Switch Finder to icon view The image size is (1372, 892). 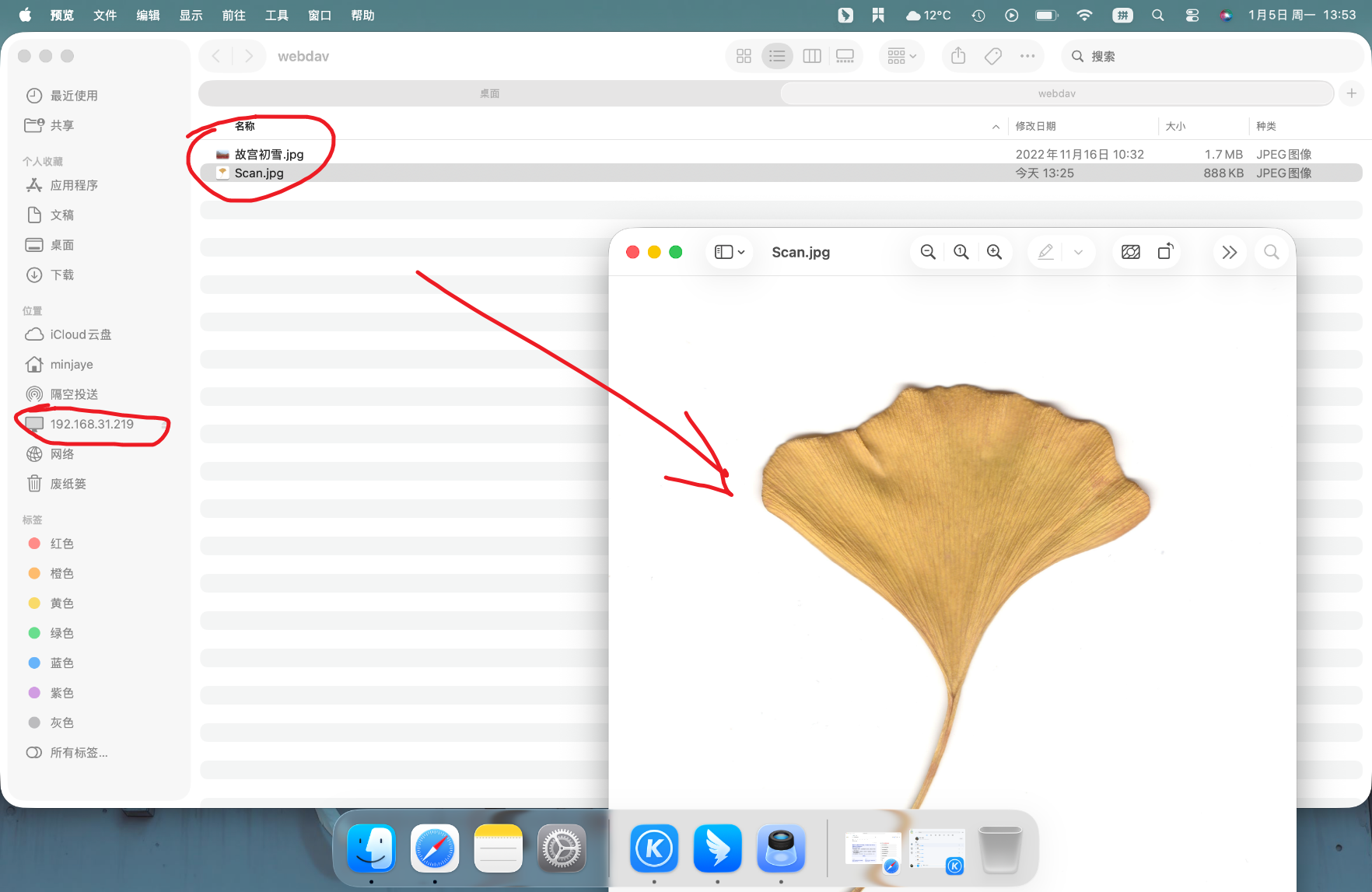coord(744,56)
